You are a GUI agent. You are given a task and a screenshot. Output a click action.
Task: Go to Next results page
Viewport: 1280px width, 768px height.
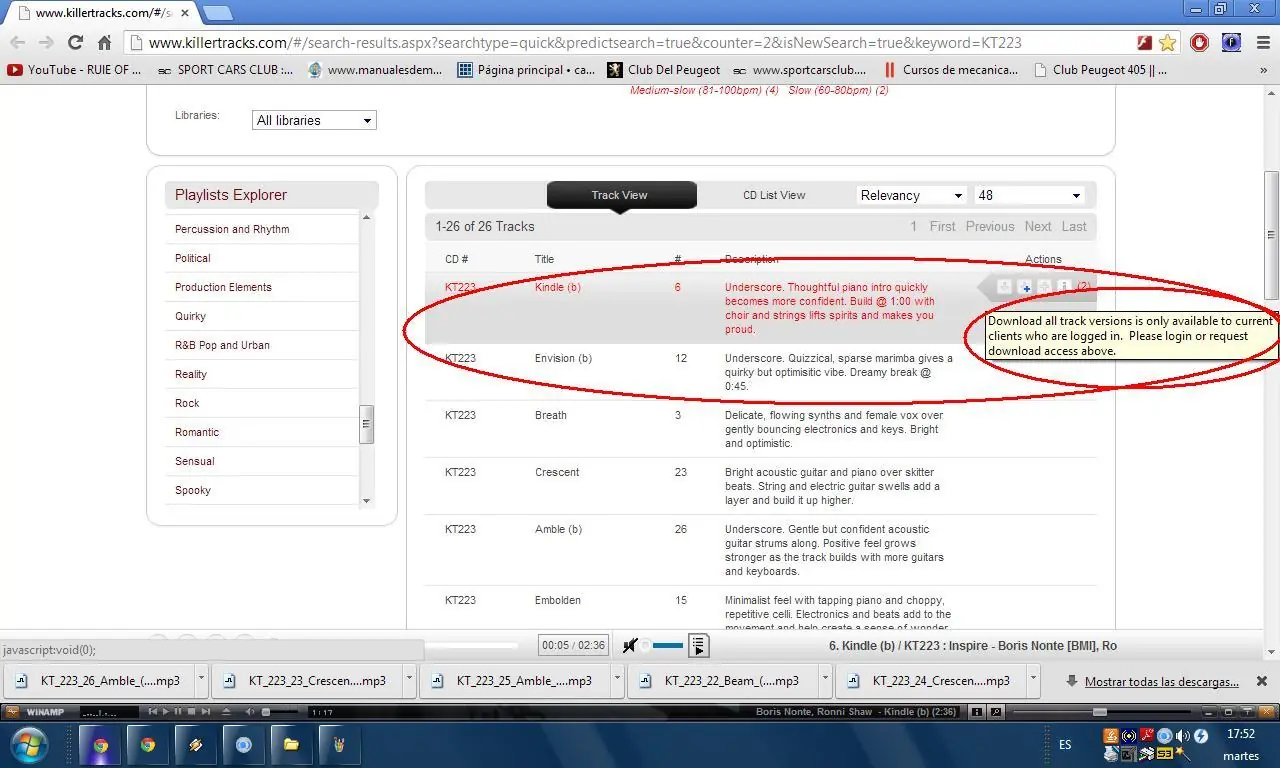[x=1038, y=226]
